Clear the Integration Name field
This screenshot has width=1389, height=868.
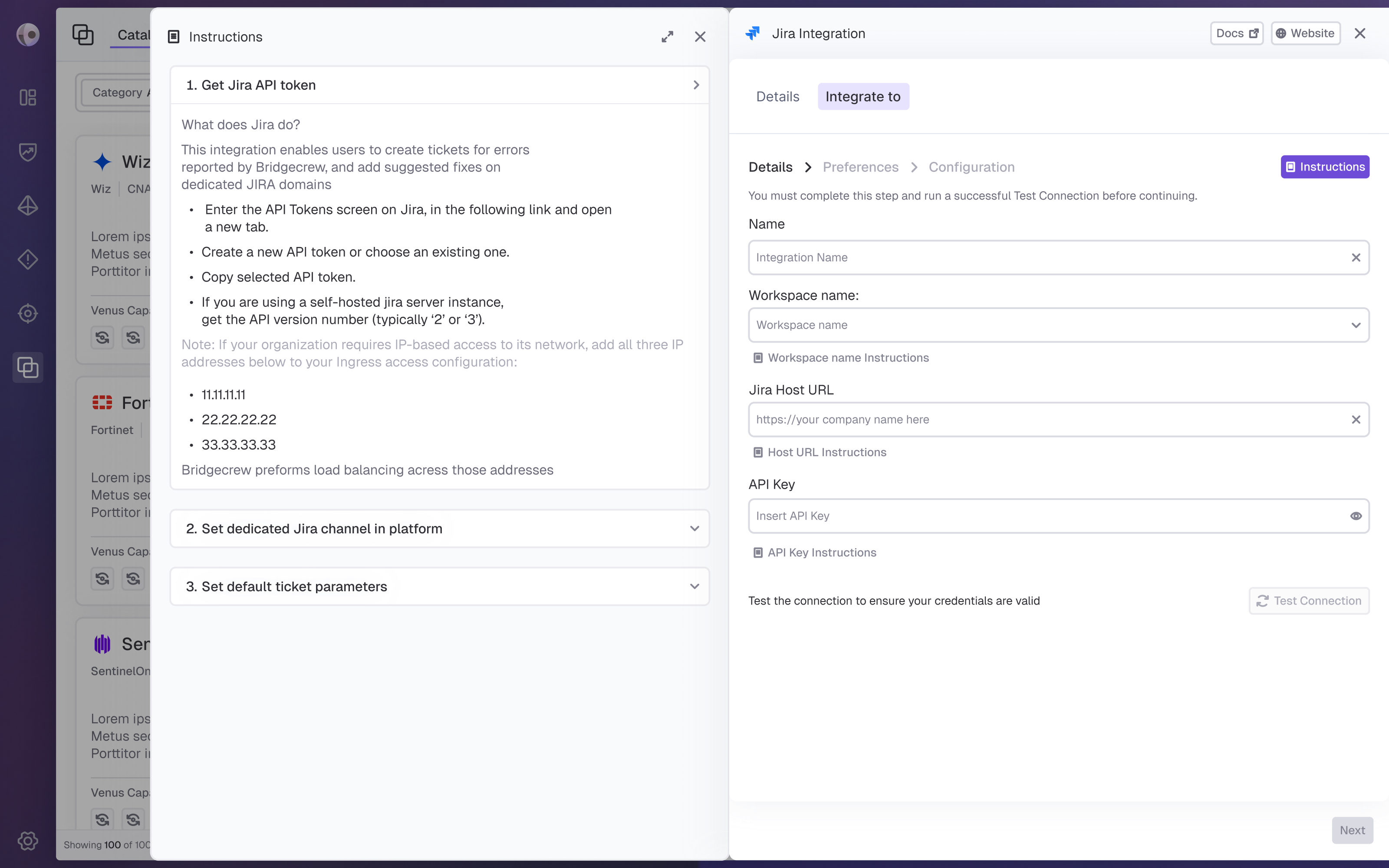1356,258
